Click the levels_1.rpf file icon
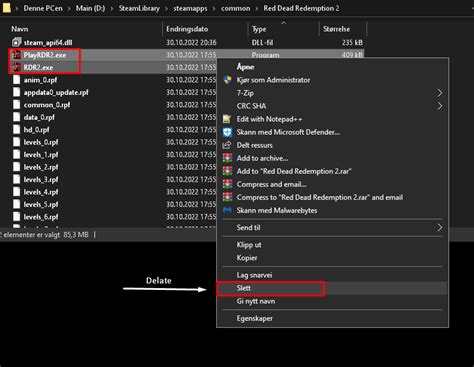The width and height of the screenshot is (474, 367). [x=16, y=155]
